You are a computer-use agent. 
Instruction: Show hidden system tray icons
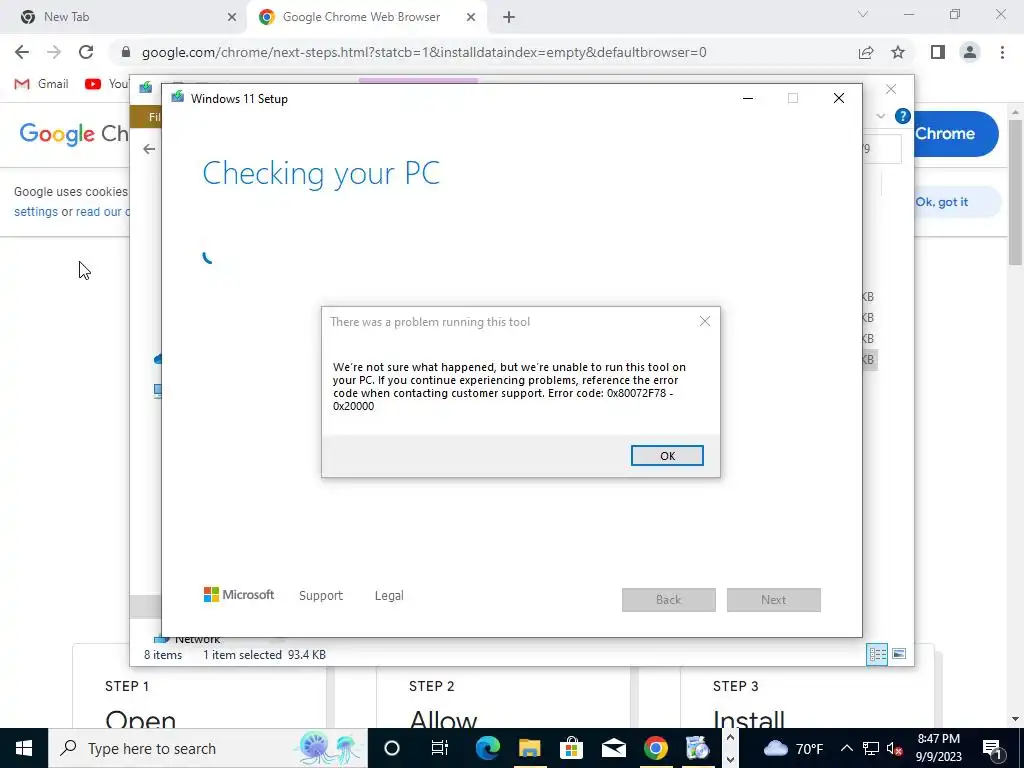[x=846, y=748]
